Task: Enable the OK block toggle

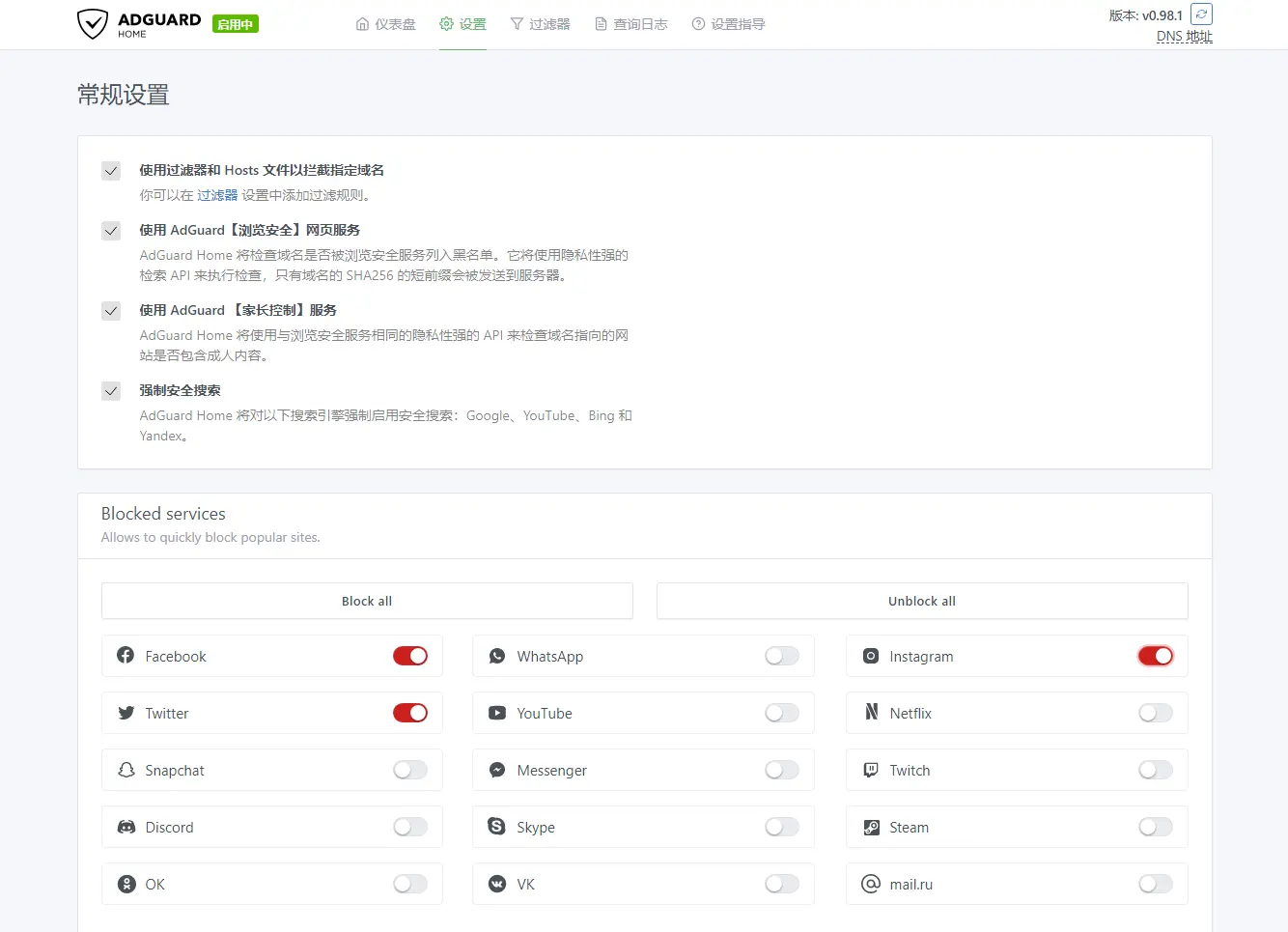Action: pos(410,884)
